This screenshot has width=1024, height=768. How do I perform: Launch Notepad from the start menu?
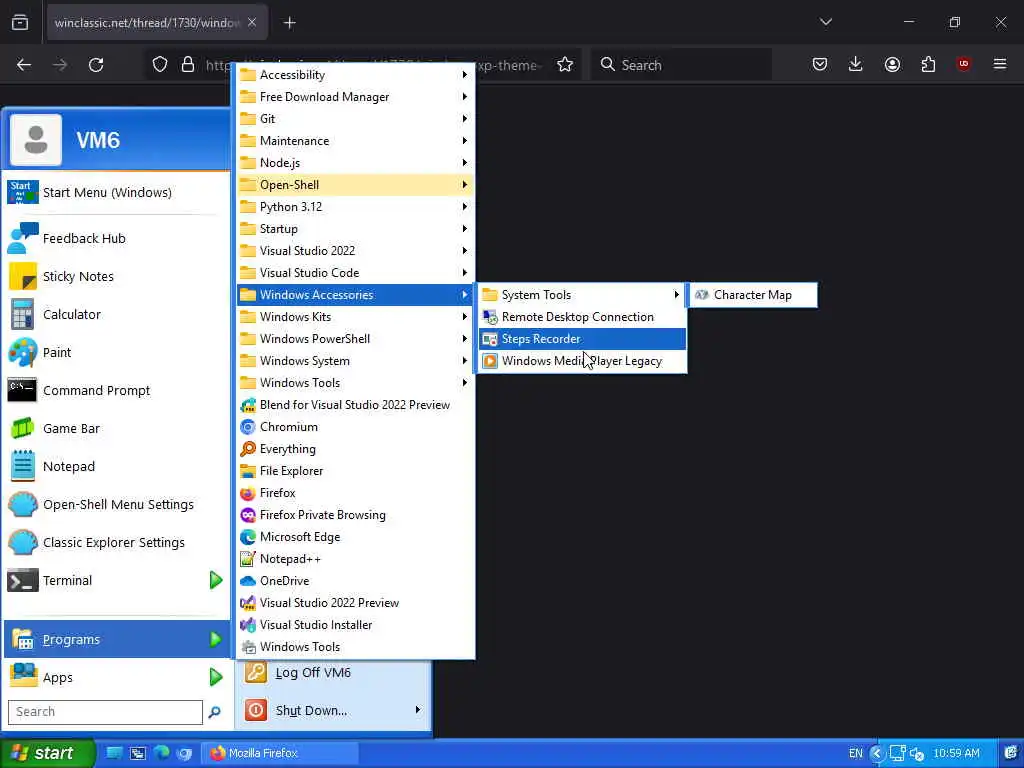click(116, 466)
